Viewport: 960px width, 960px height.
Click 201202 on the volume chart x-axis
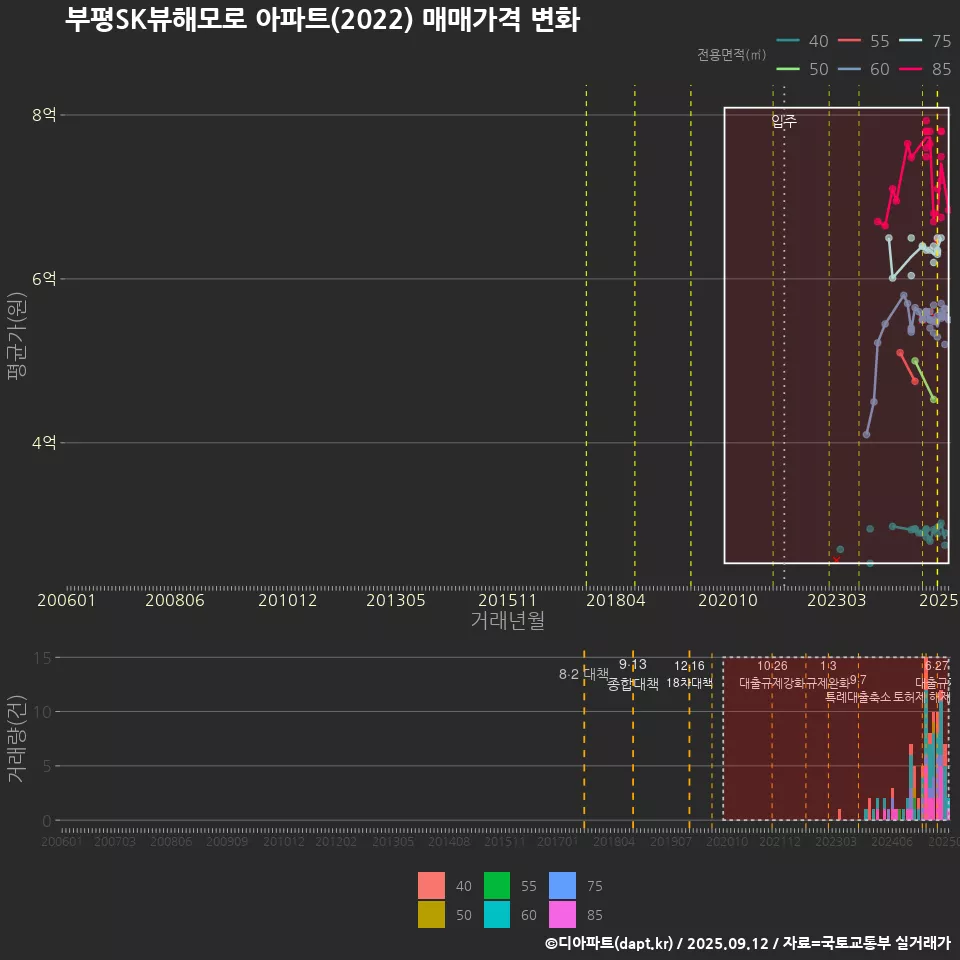[336, 841]
